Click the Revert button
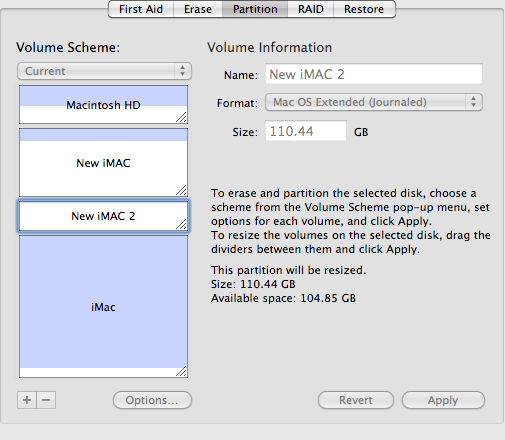 (356, 400)
